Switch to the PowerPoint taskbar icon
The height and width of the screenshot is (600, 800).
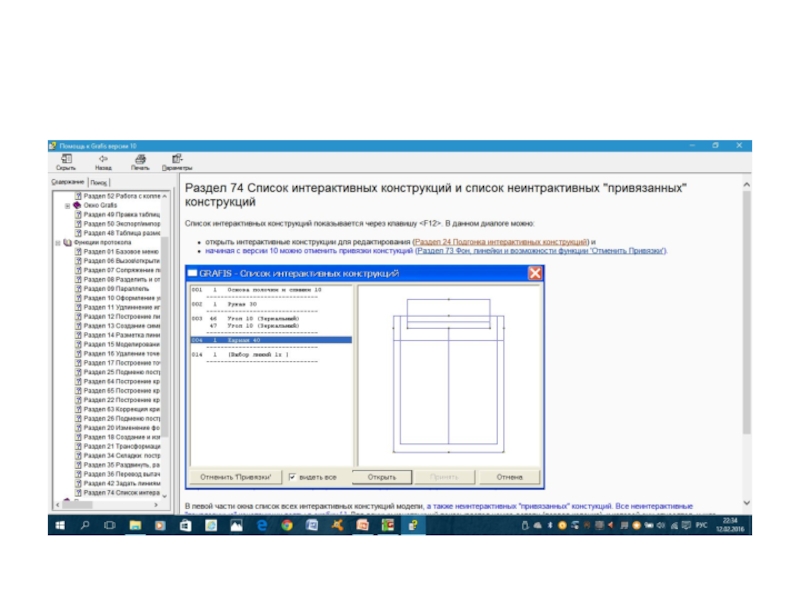tap(362, 525)
